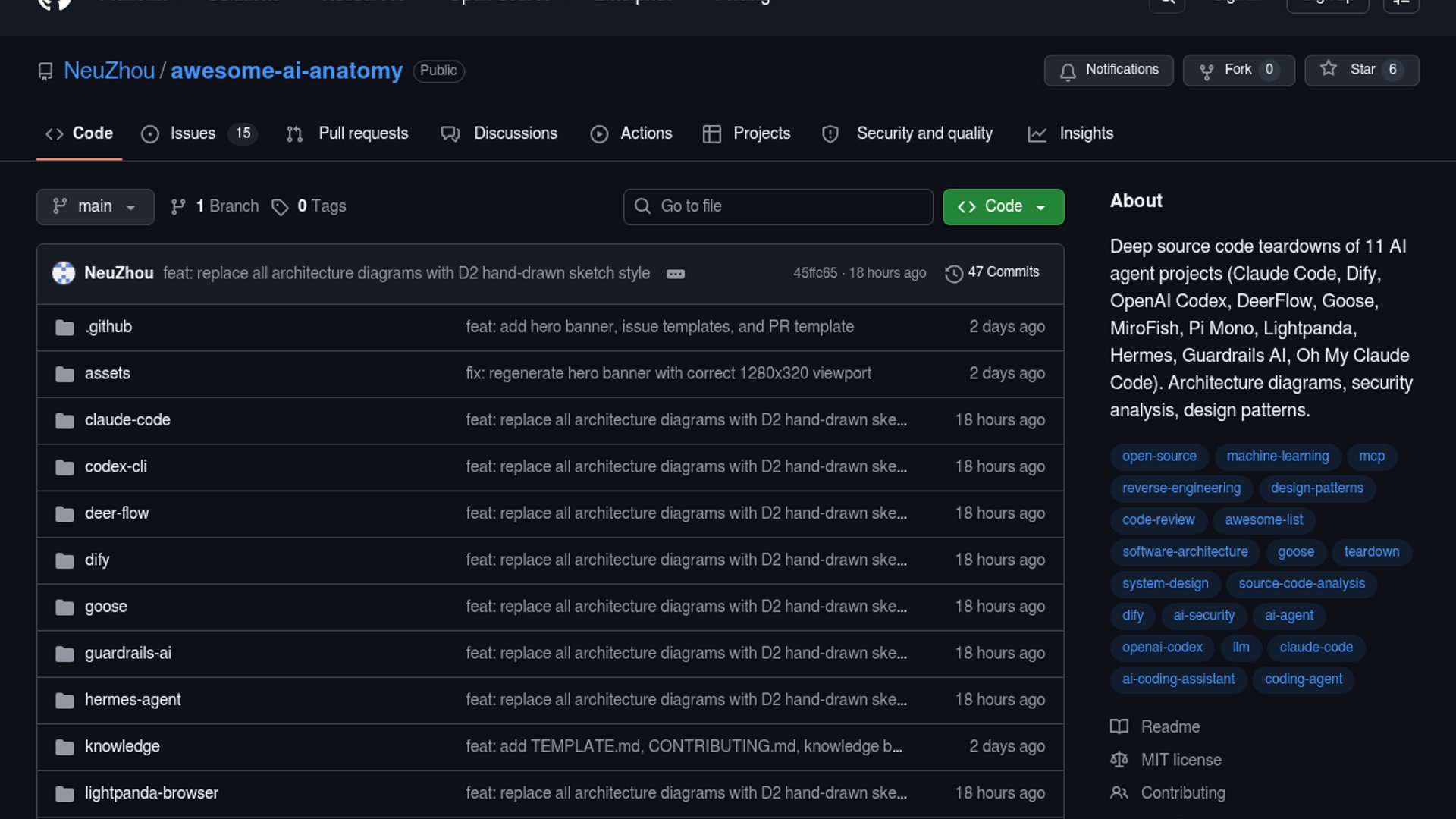Click the NeuZhou avatar in commit row
Image resolution: width=1456 pixels, height=819 pixels.
pos(64,273)
